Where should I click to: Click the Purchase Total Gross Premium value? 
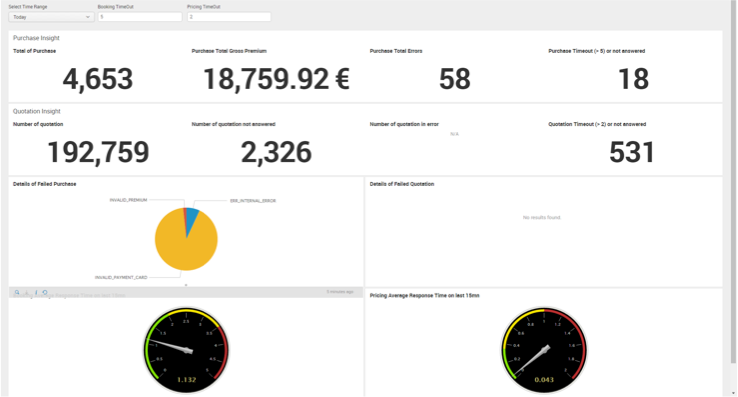click(276, 79)
